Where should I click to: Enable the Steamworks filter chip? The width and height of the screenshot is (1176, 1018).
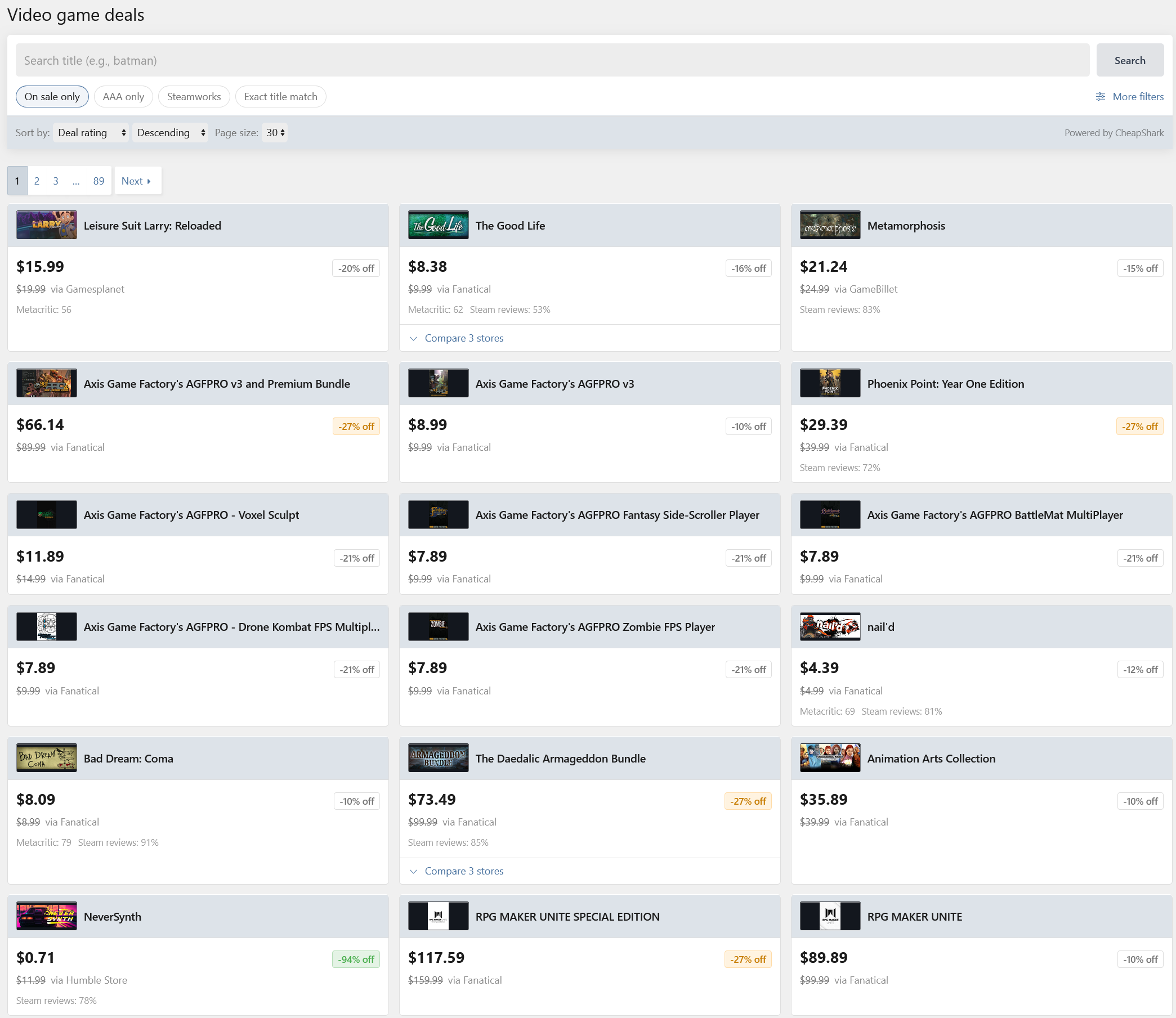[194, 97]
